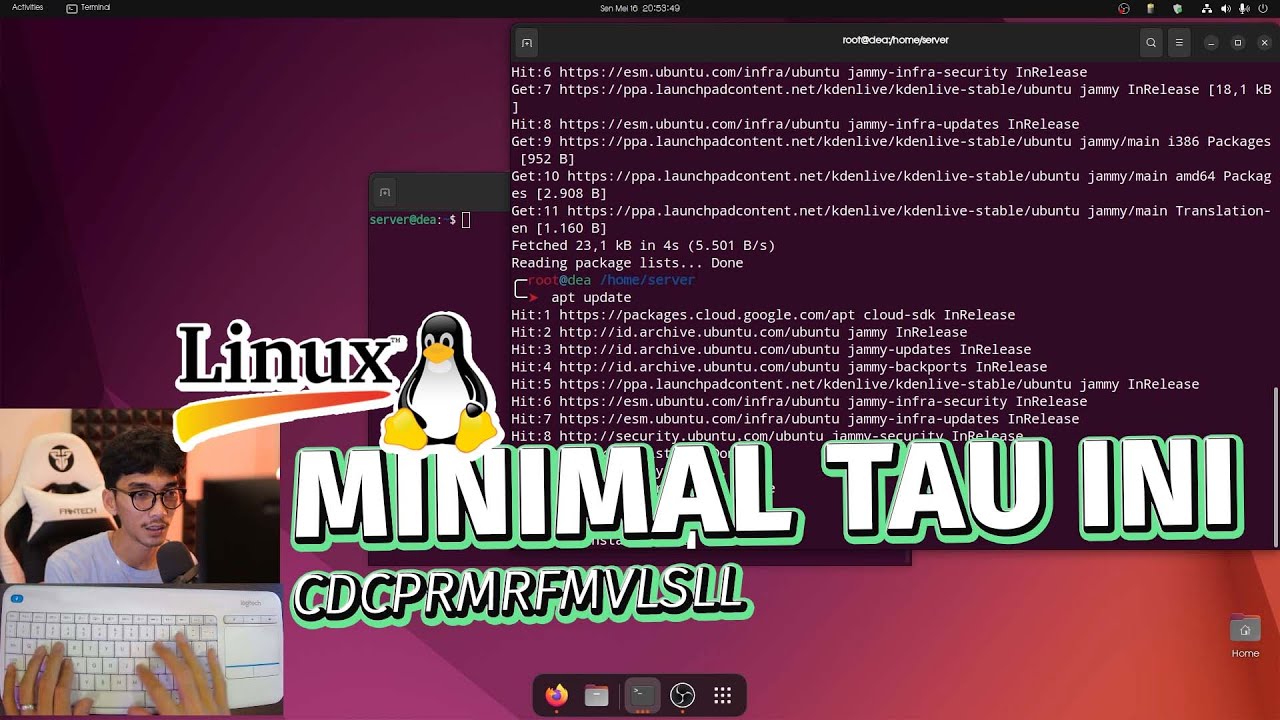The image size is (1280, 720).
Task: Click the green shield tray icon
Action: tap(1177, 8)
